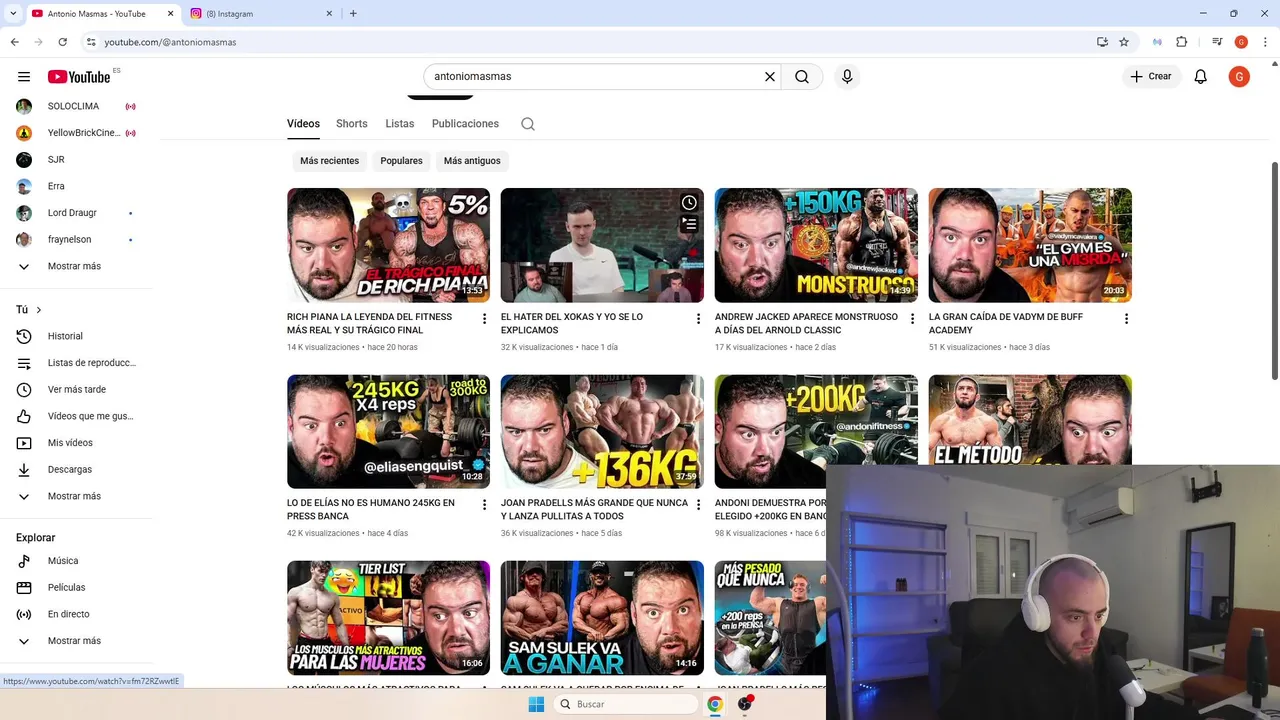Screen dimensions: 1280x720
Task: Play the RICH PIANA video thumbnail
Action: (388, 245)
